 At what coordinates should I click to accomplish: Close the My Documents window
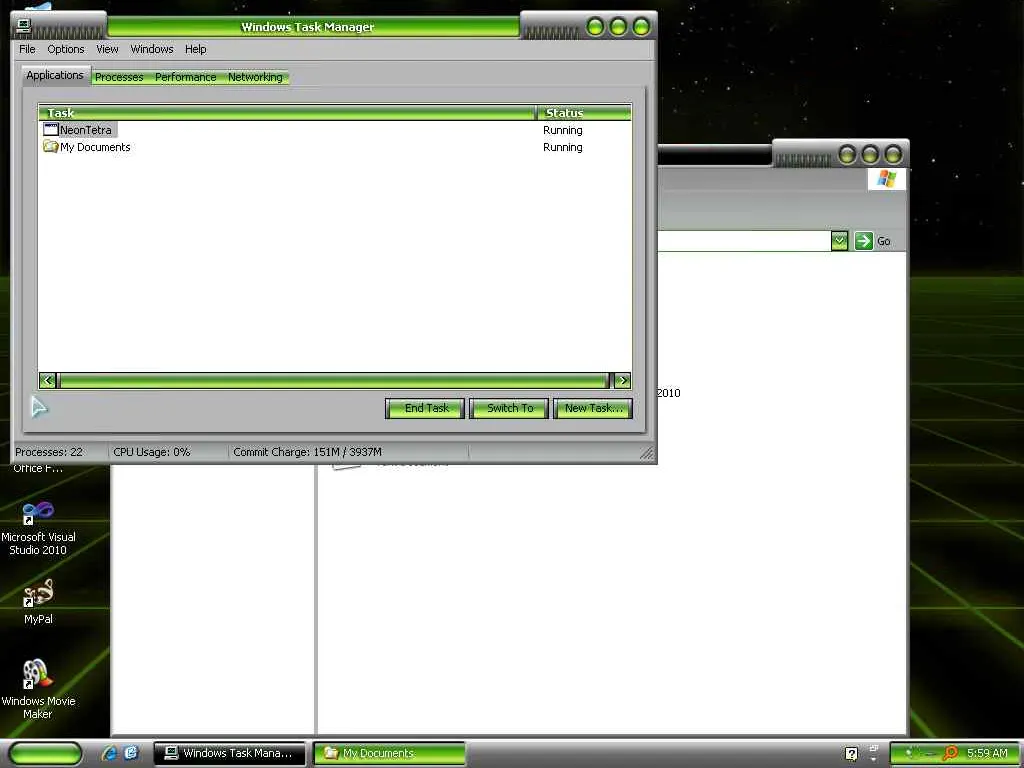point(893,155)
